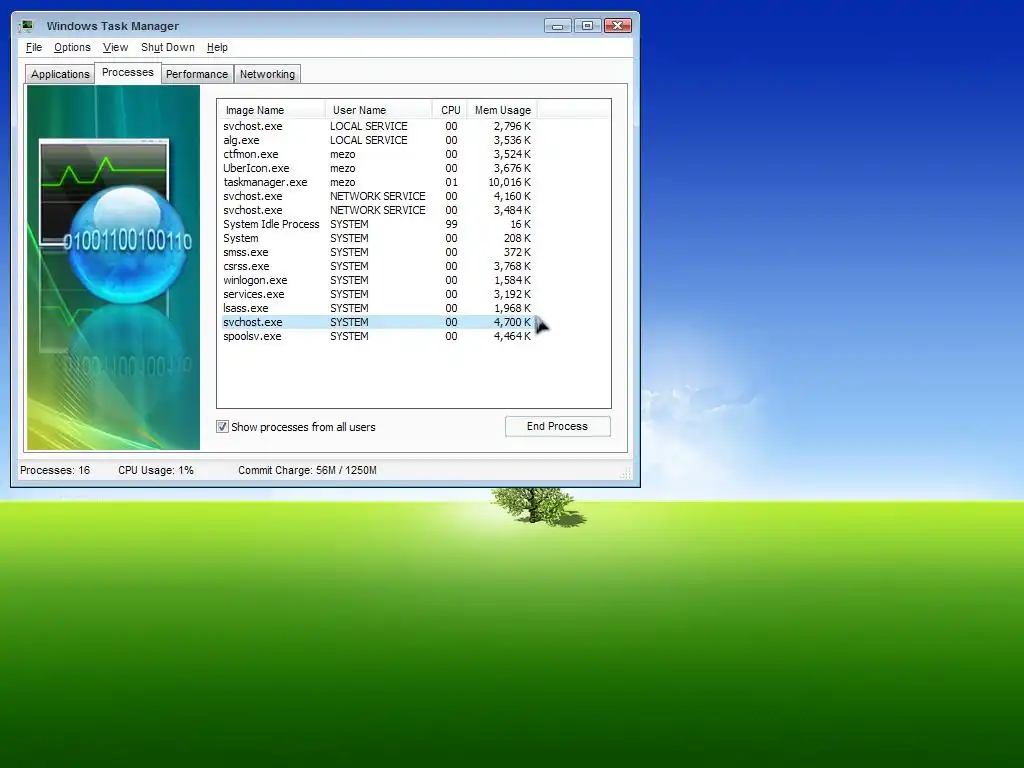Select the smss.exe process
Image resolution: width=1024 pixels, height=768 pixels.
click(377, 252)
